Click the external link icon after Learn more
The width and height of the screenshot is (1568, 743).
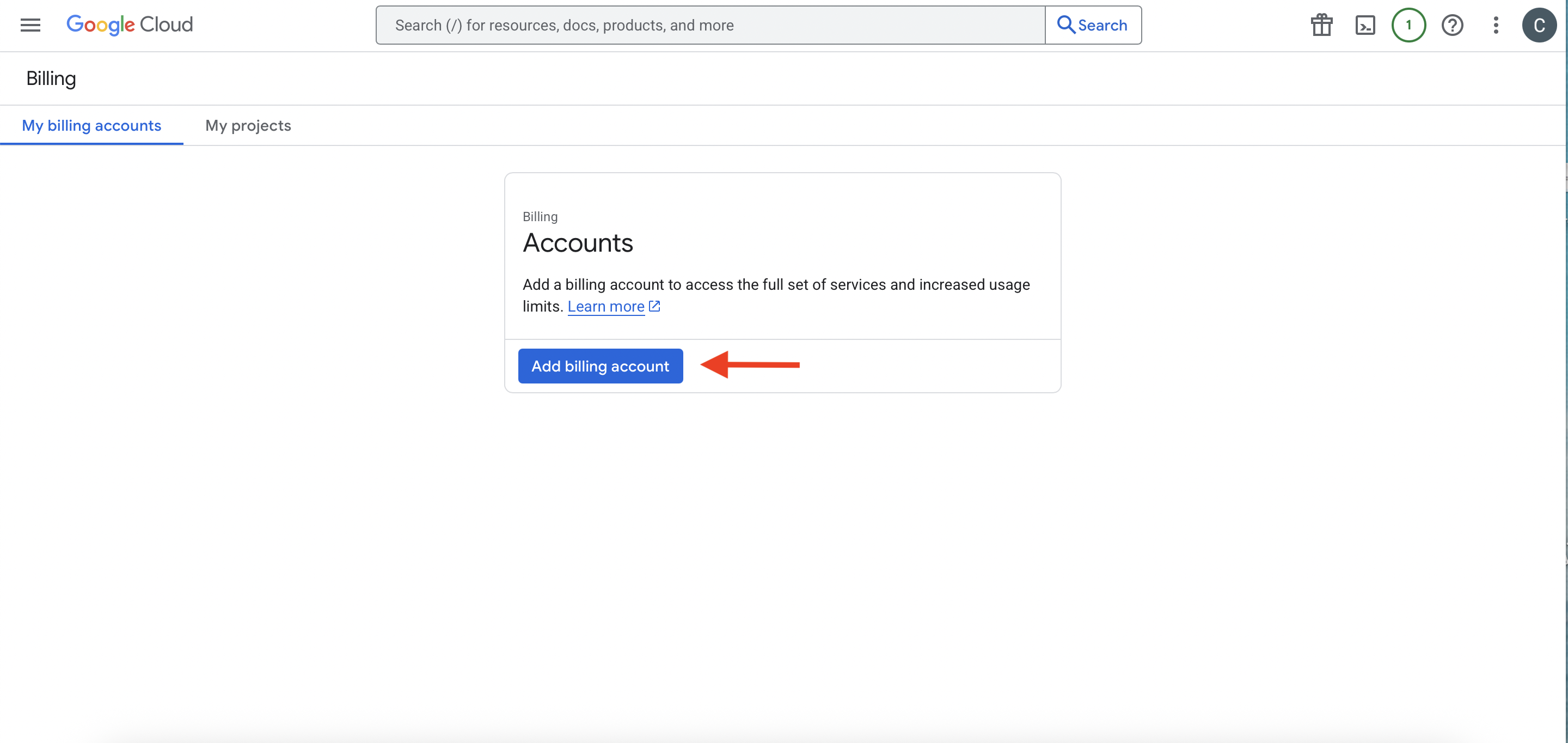[x=654, y=306]
